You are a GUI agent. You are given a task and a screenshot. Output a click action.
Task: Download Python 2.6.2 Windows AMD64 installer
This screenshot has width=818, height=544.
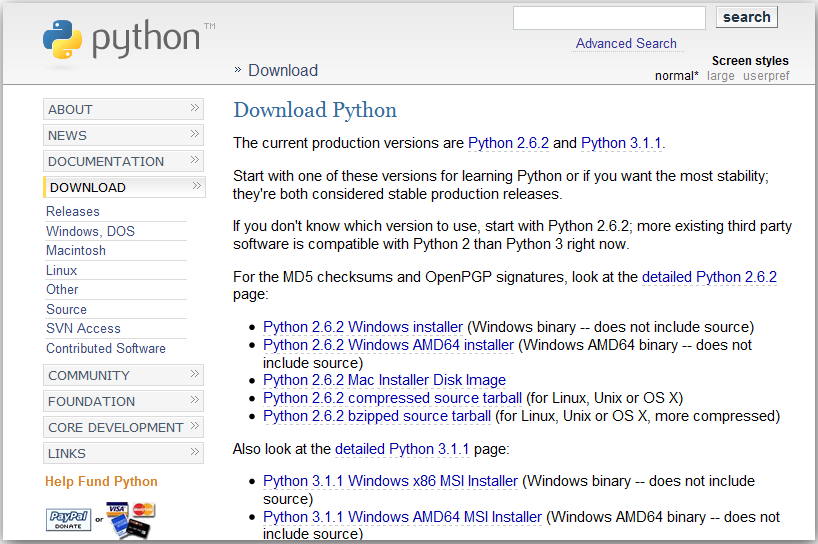pyautogui.click(x=388, y=345)
